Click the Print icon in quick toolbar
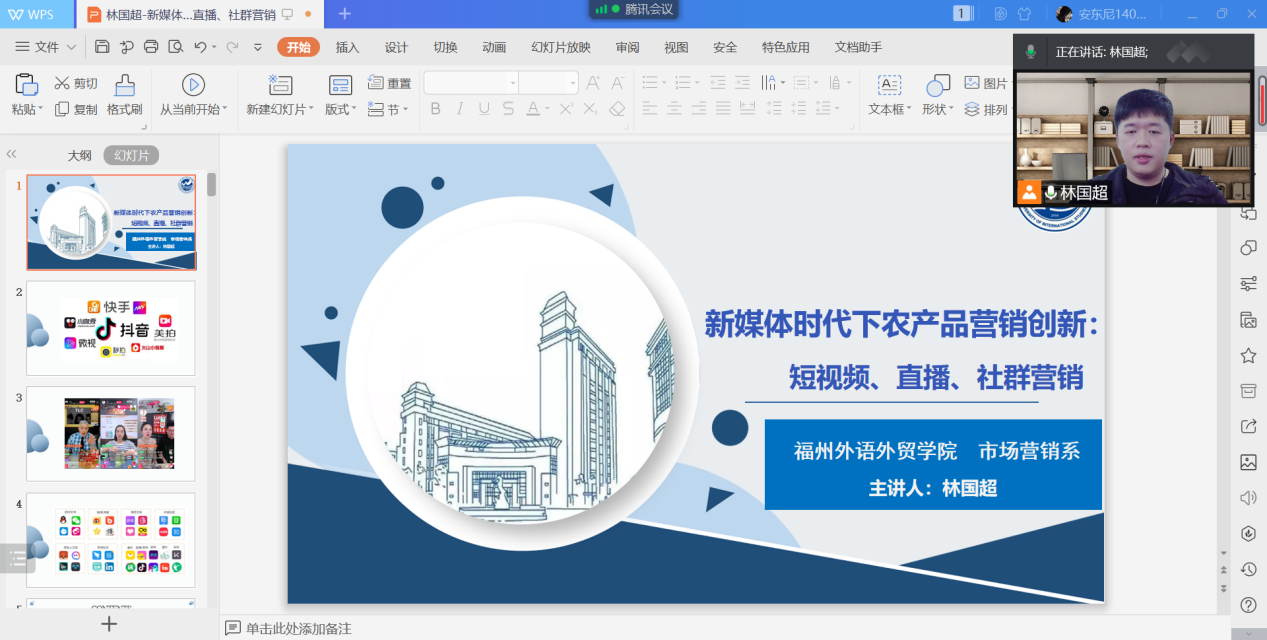Viewport: 1267px width, 640px height. click(x=151, y=47)
